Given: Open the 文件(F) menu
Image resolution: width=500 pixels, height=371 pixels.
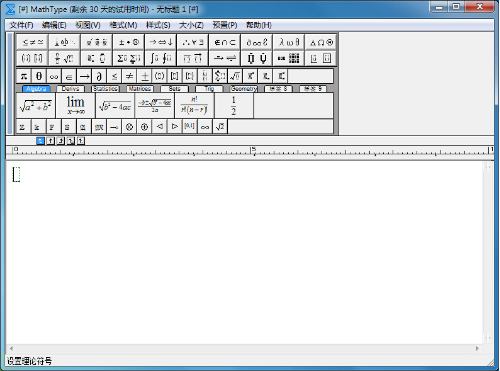Looking at the screenshot, I should (x=21, y=25).
